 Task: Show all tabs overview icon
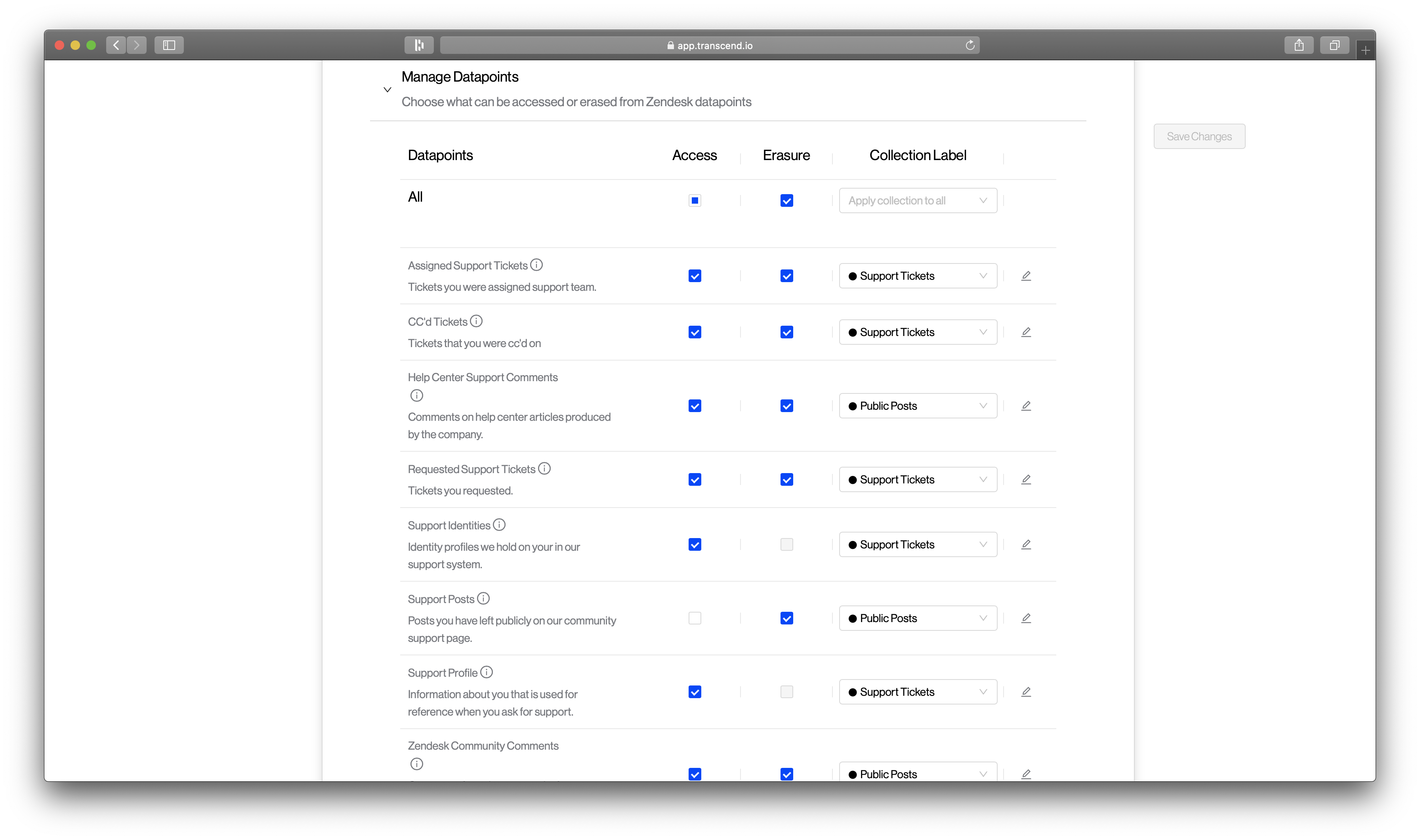tap(1334, 45)
